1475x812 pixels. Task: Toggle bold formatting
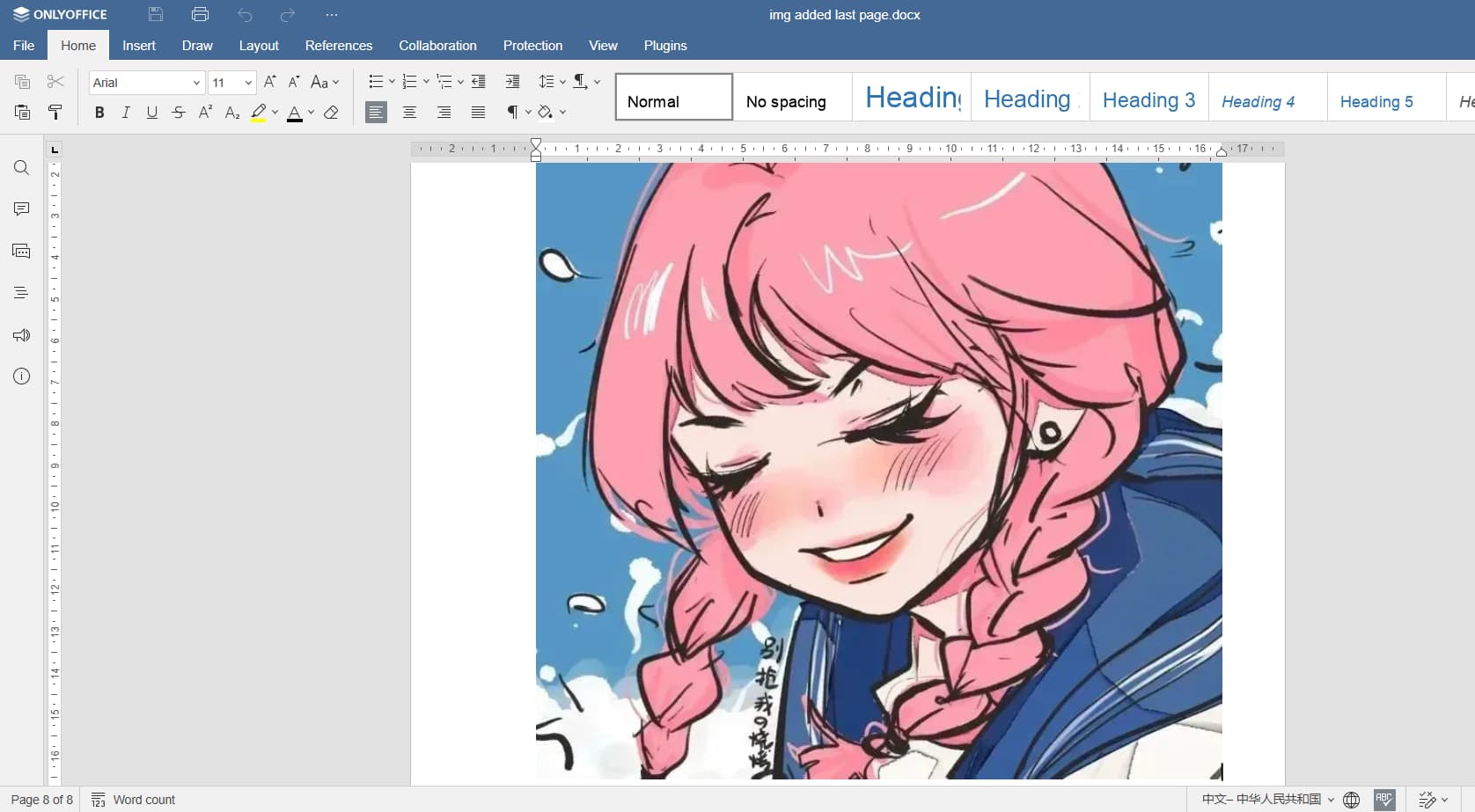click(x=99, y=112)
